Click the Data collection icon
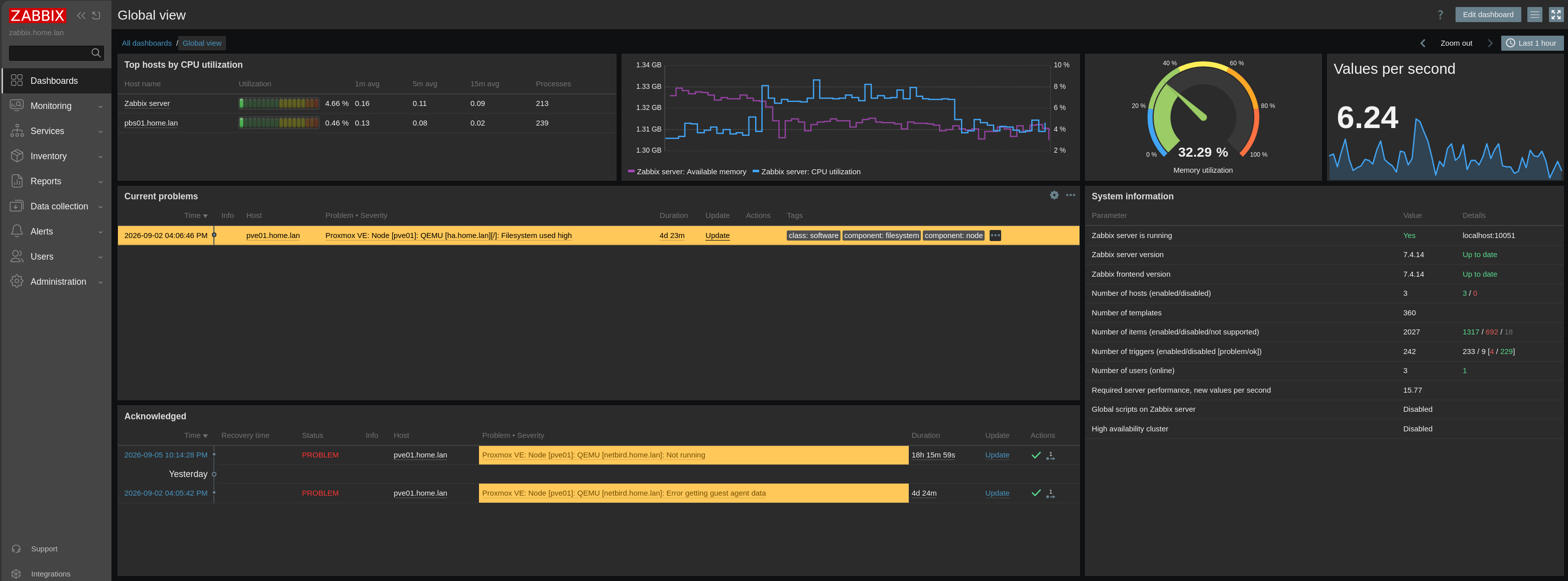The image size is (1568, 581). tap(17, 206)
